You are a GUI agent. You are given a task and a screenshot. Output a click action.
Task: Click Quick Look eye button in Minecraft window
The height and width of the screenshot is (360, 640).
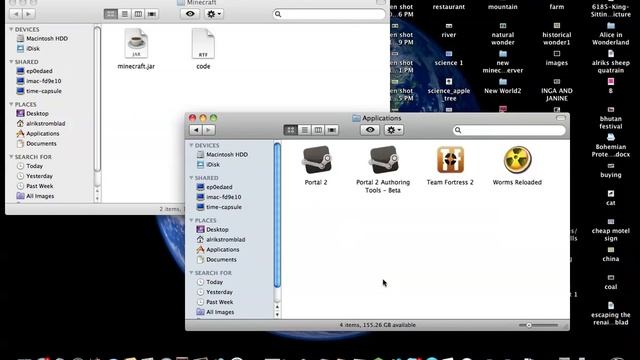click(x=190, y=14)
